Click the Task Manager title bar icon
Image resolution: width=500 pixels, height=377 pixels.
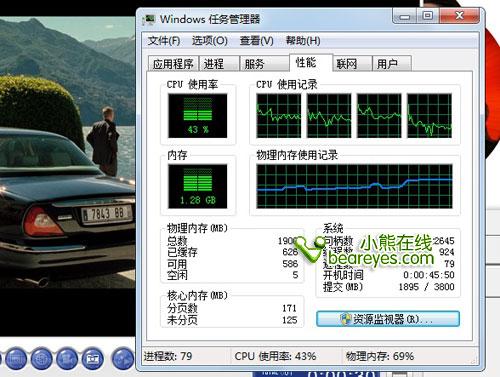(x=148, y=19)
